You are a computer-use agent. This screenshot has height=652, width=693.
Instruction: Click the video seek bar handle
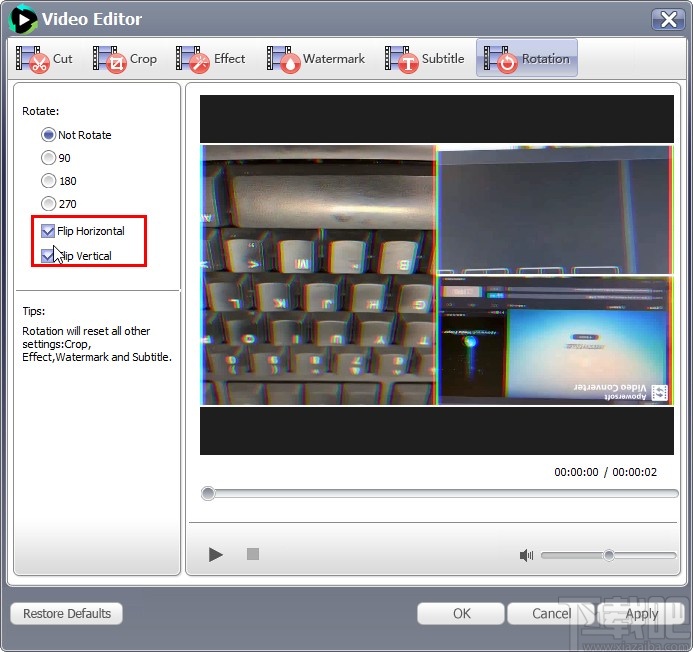tap(208, 493)
